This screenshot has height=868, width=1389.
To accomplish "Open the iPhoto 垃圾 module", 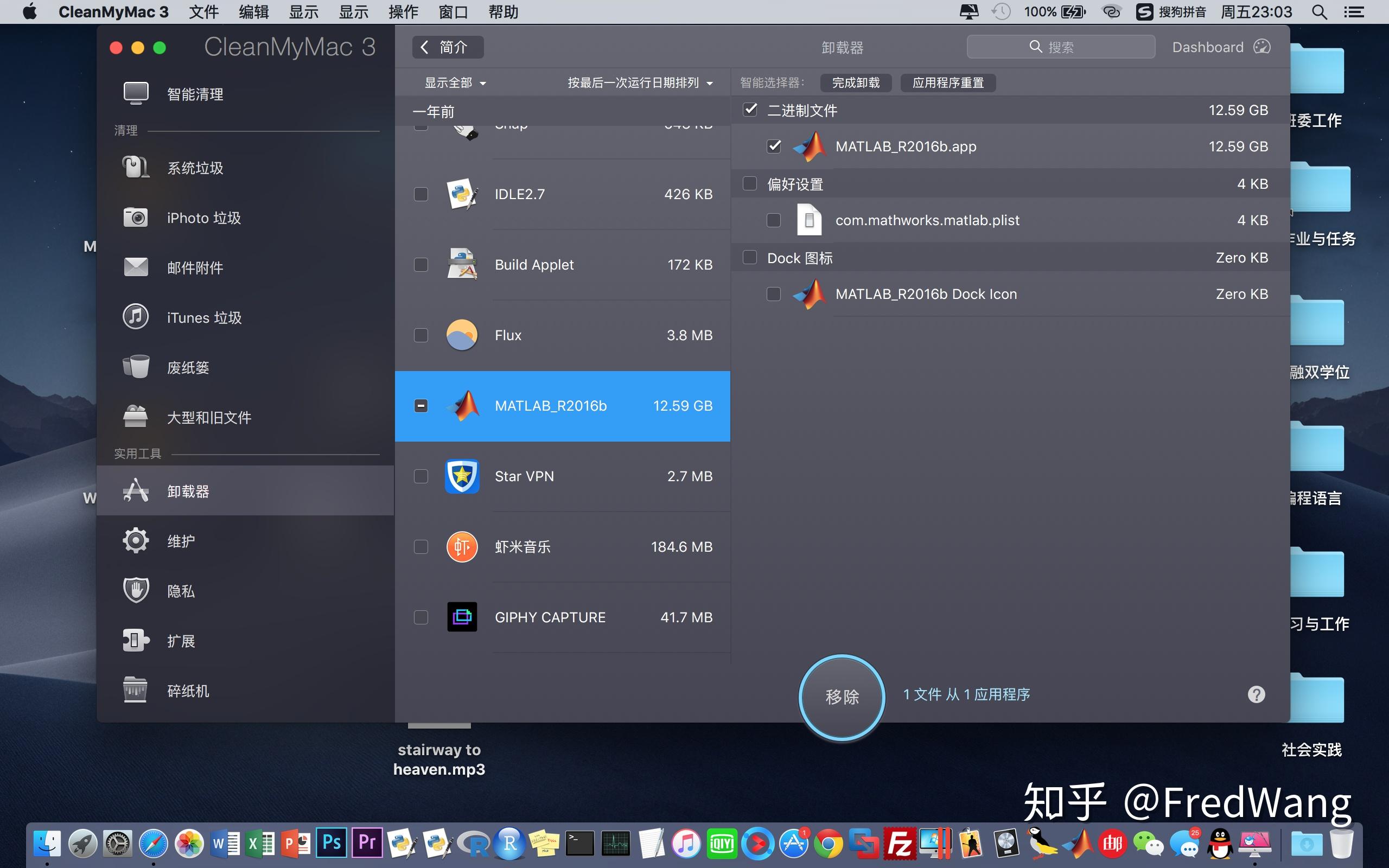I will (x=245, y=218).
